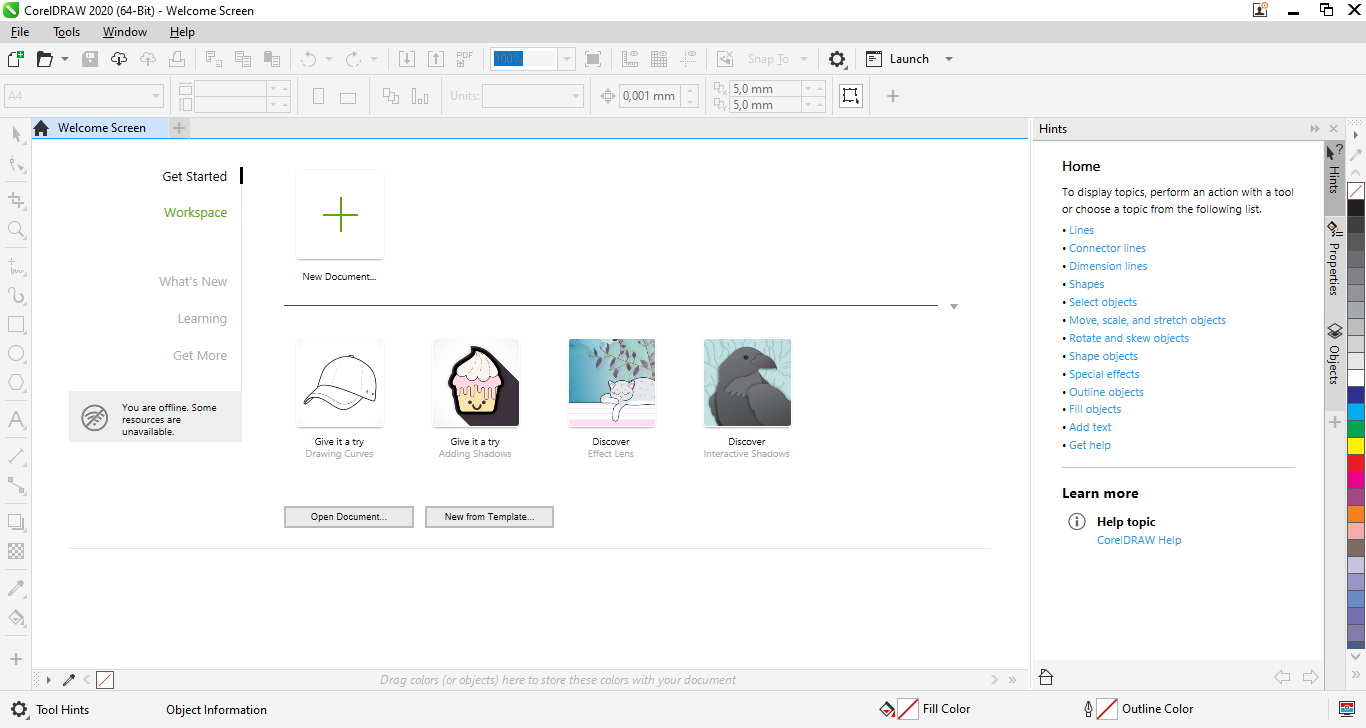Select Workspace in the welcome sidebar

coord(195,213)
